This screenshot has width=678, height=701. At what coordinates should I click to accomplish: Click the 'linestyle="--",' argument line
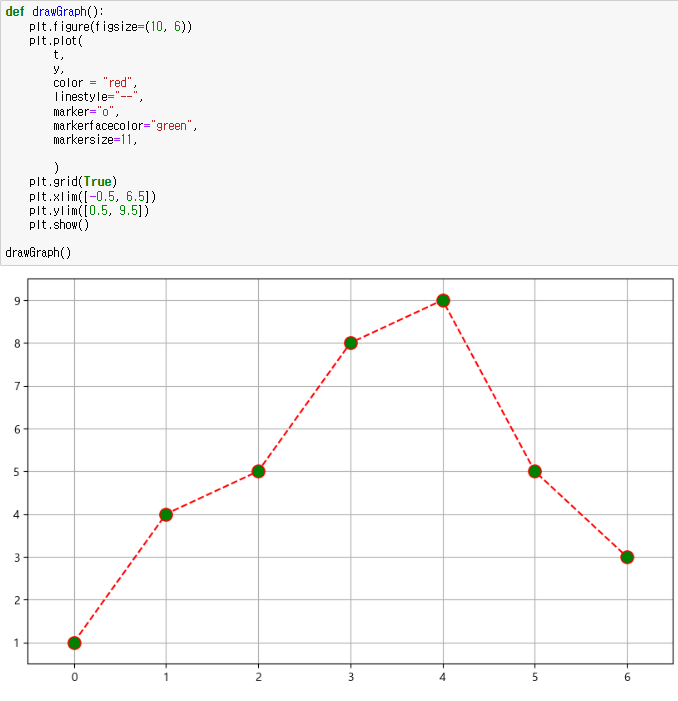pos(98,97)
